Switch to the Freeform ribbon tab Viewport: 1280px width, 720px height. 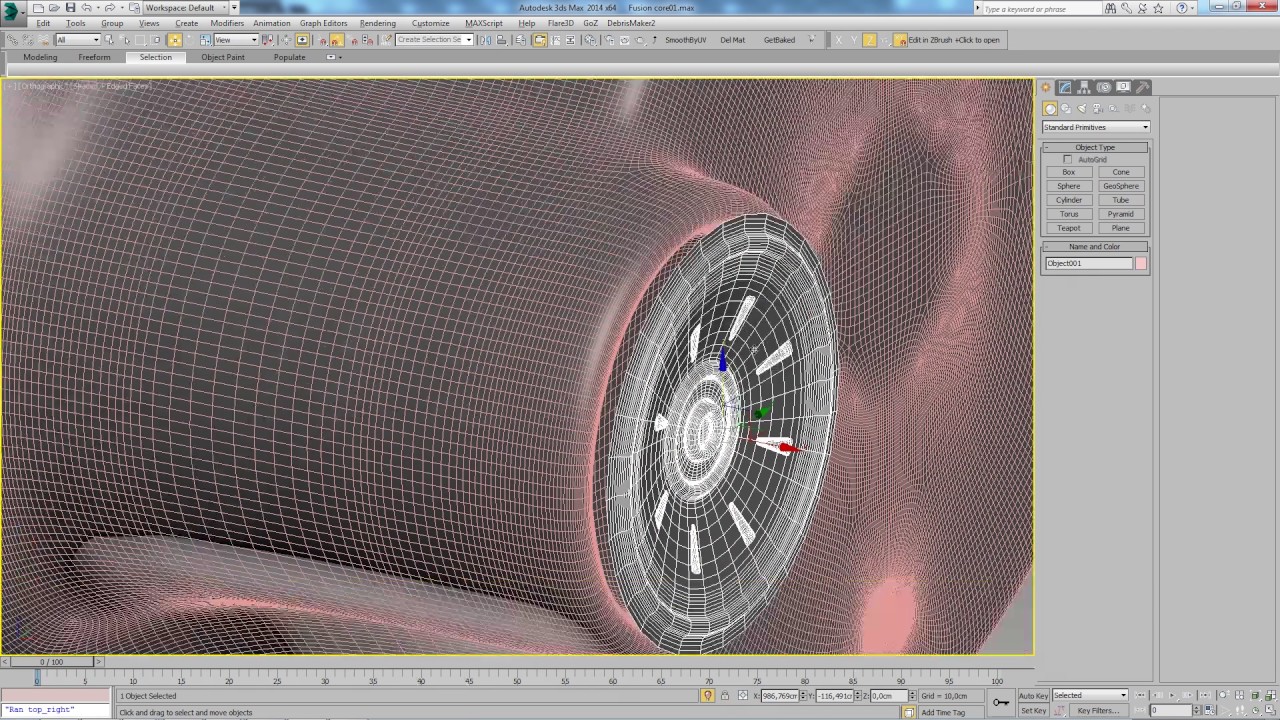[x=95, y=57]
